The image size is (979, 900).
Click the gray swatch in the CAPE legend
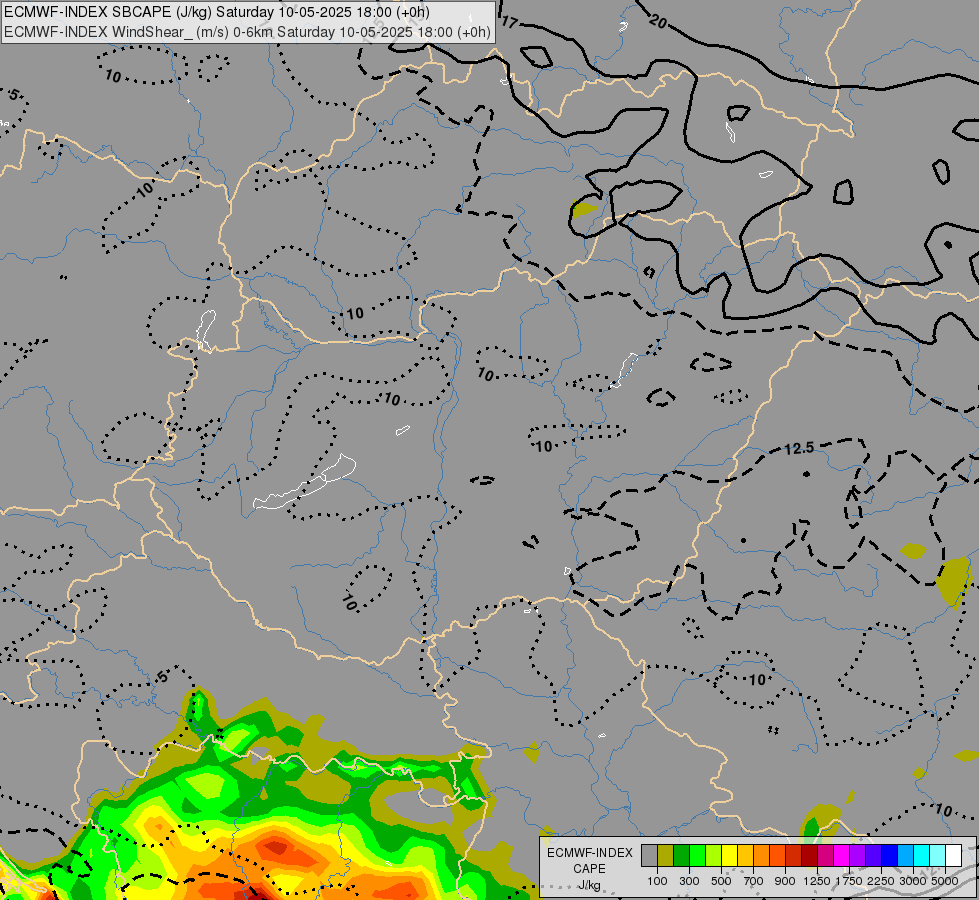[x=649, y=856]
